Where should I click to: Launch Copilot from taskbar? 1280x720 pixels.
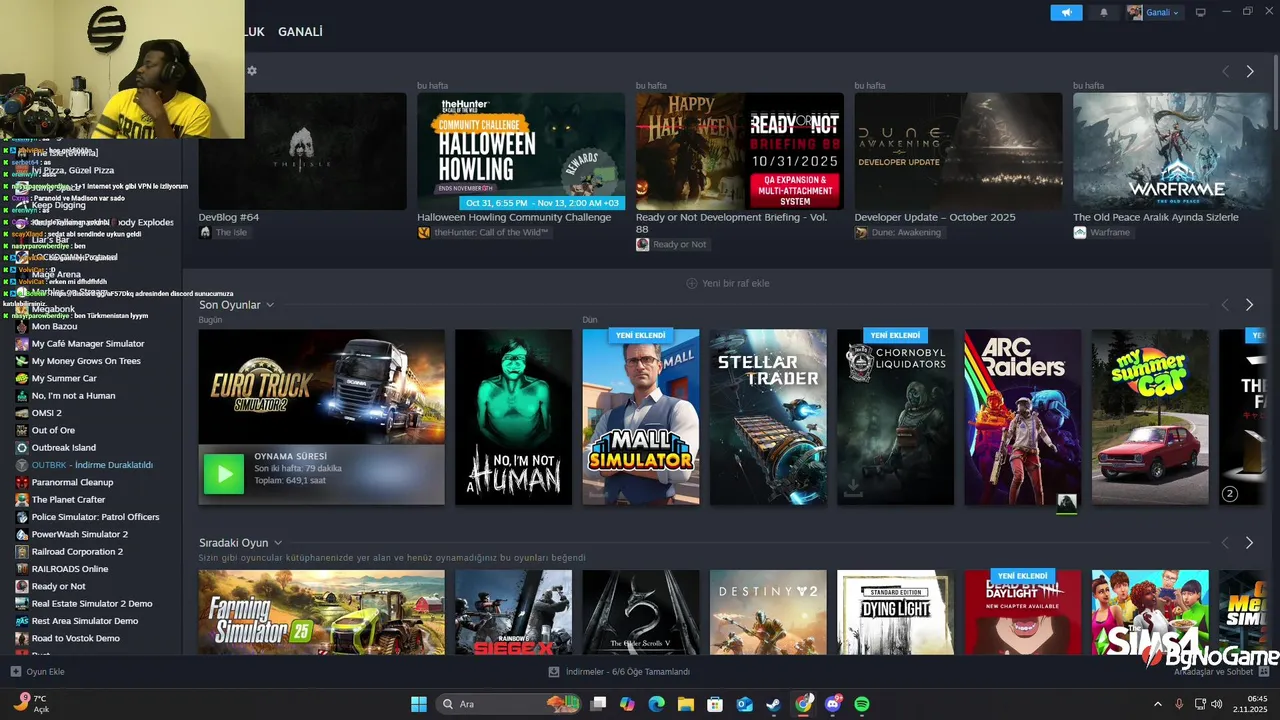click(627, 704)
